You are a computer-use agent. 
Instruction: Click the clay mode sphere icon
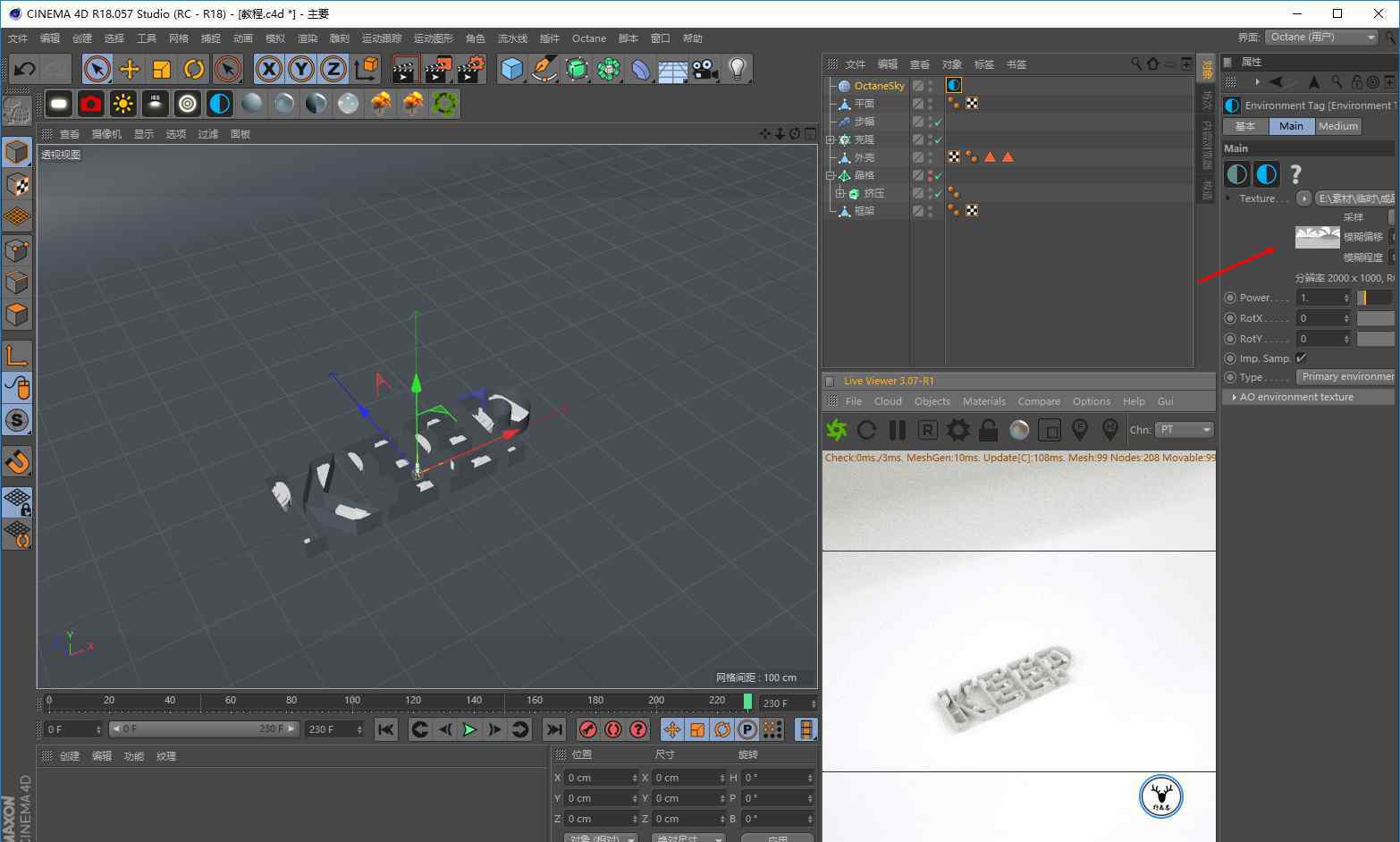pos(1019,430)
